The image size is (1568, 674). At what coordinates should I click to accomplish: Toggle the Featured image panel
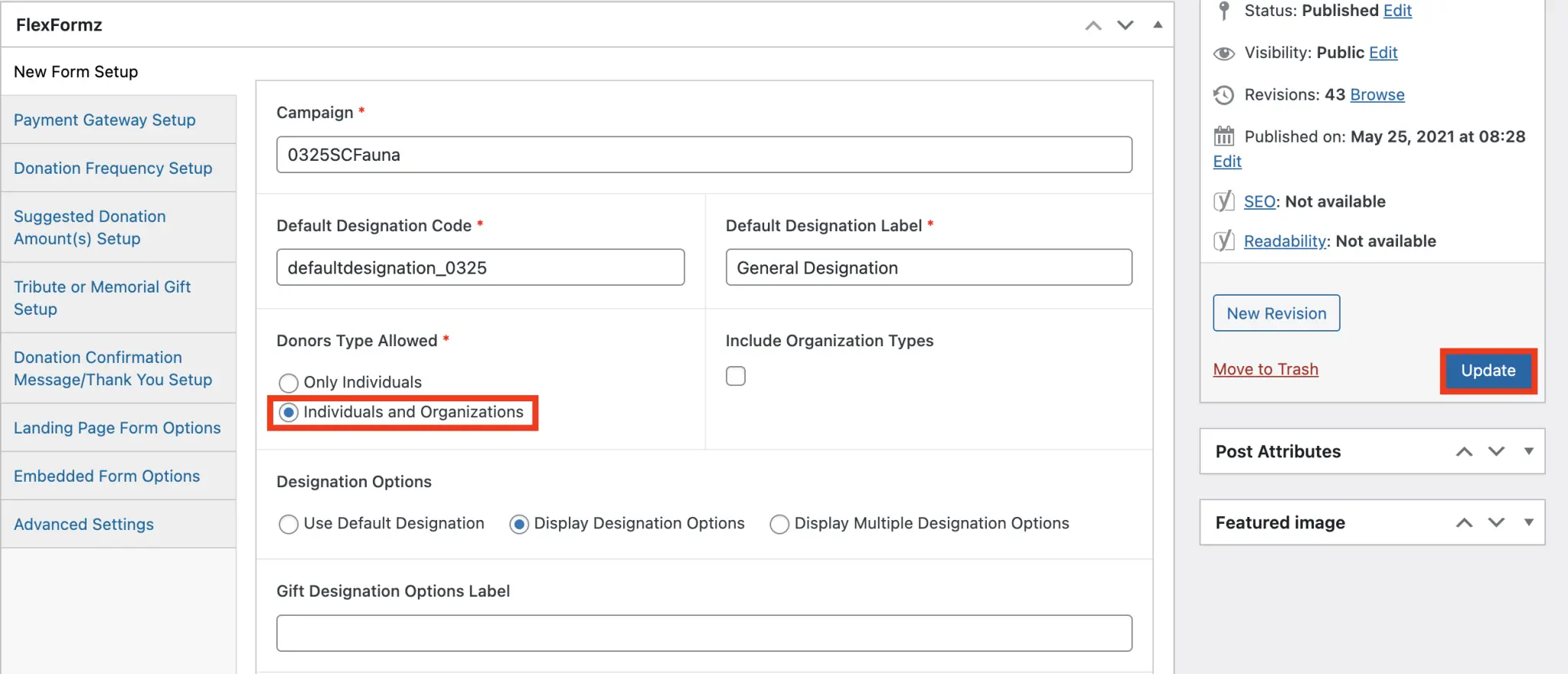(1528, 522)
